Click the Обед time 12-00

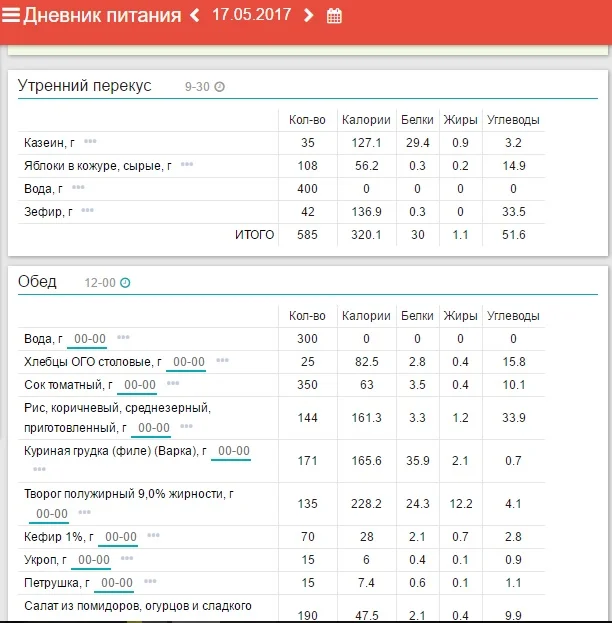(x=100, y=283)
